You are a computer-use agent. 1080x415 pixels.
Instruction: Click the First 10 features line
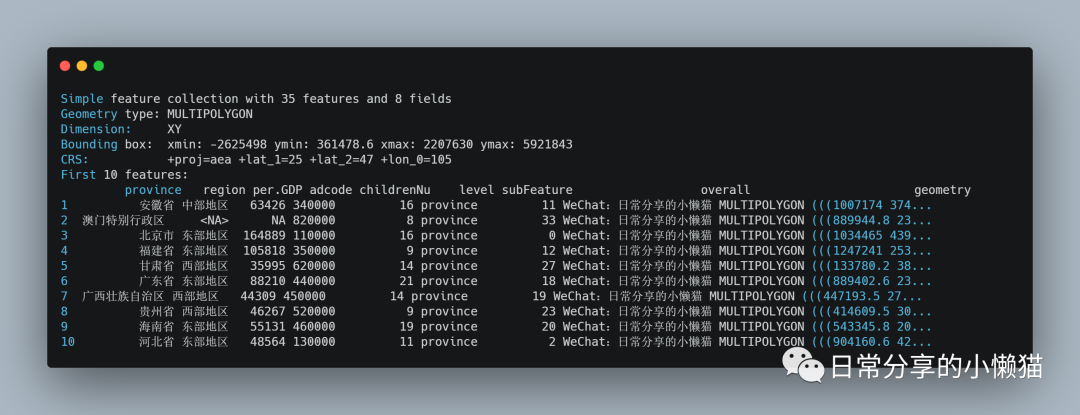point(125,175)
